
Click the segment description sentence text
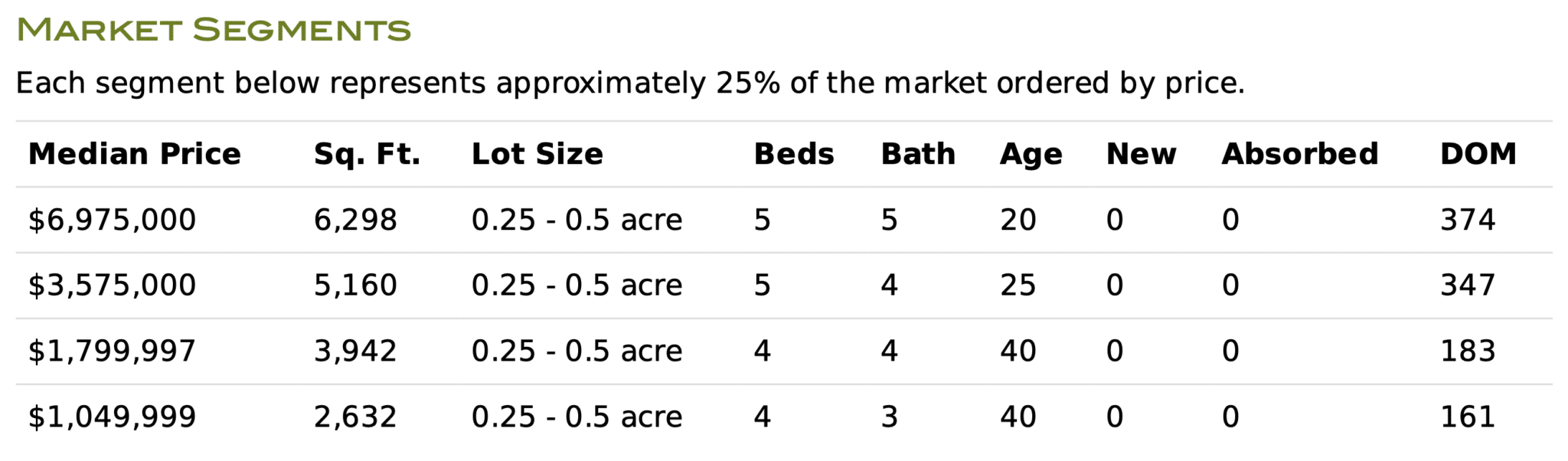coord(629,83)
